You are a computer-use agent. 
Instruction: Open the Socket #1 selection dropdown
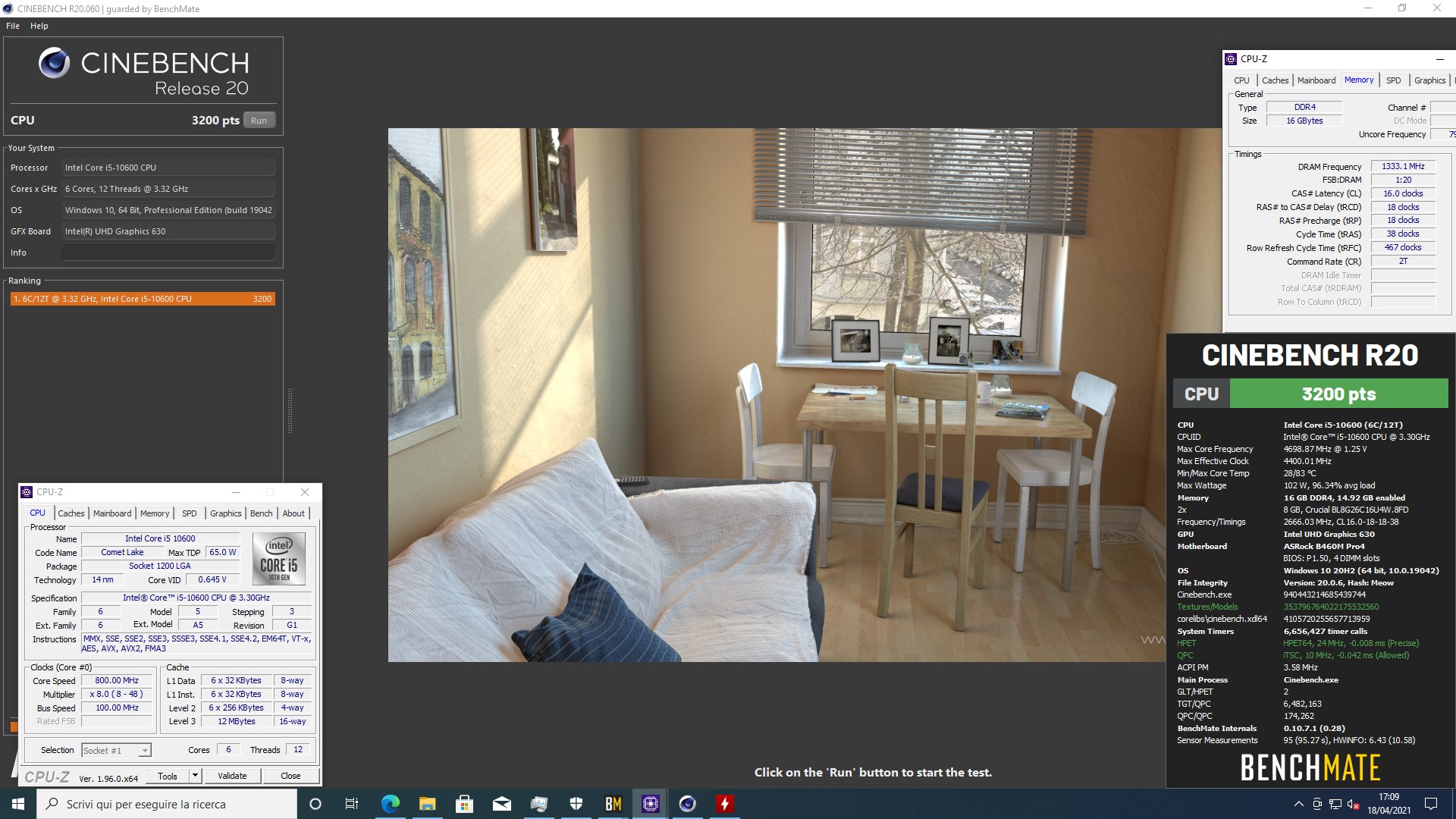click(x=116, y=750)
